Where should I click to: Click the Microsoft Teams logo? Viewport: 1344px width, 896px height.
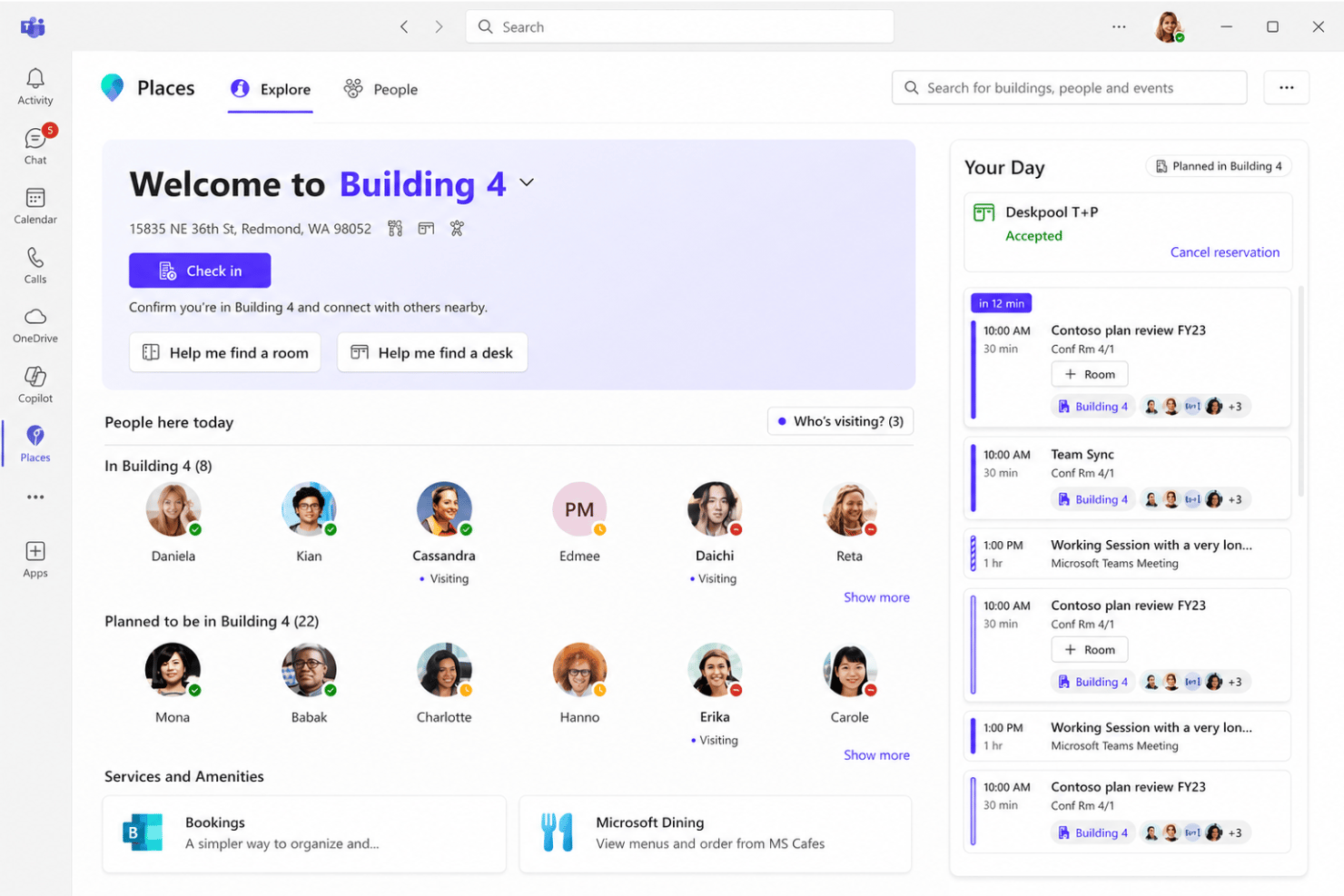pos(33,27)
